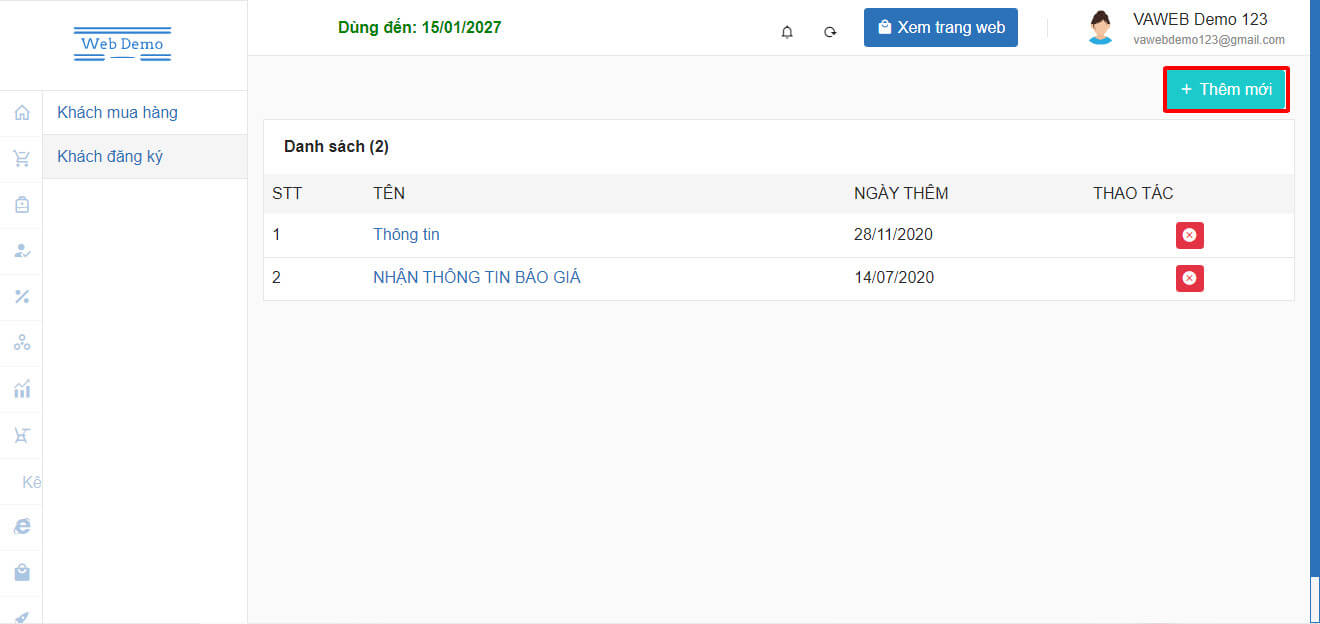Delete the 'NHẬN THÔNG TIN BÁO GIÁ' row

[x=1189, y=278]
